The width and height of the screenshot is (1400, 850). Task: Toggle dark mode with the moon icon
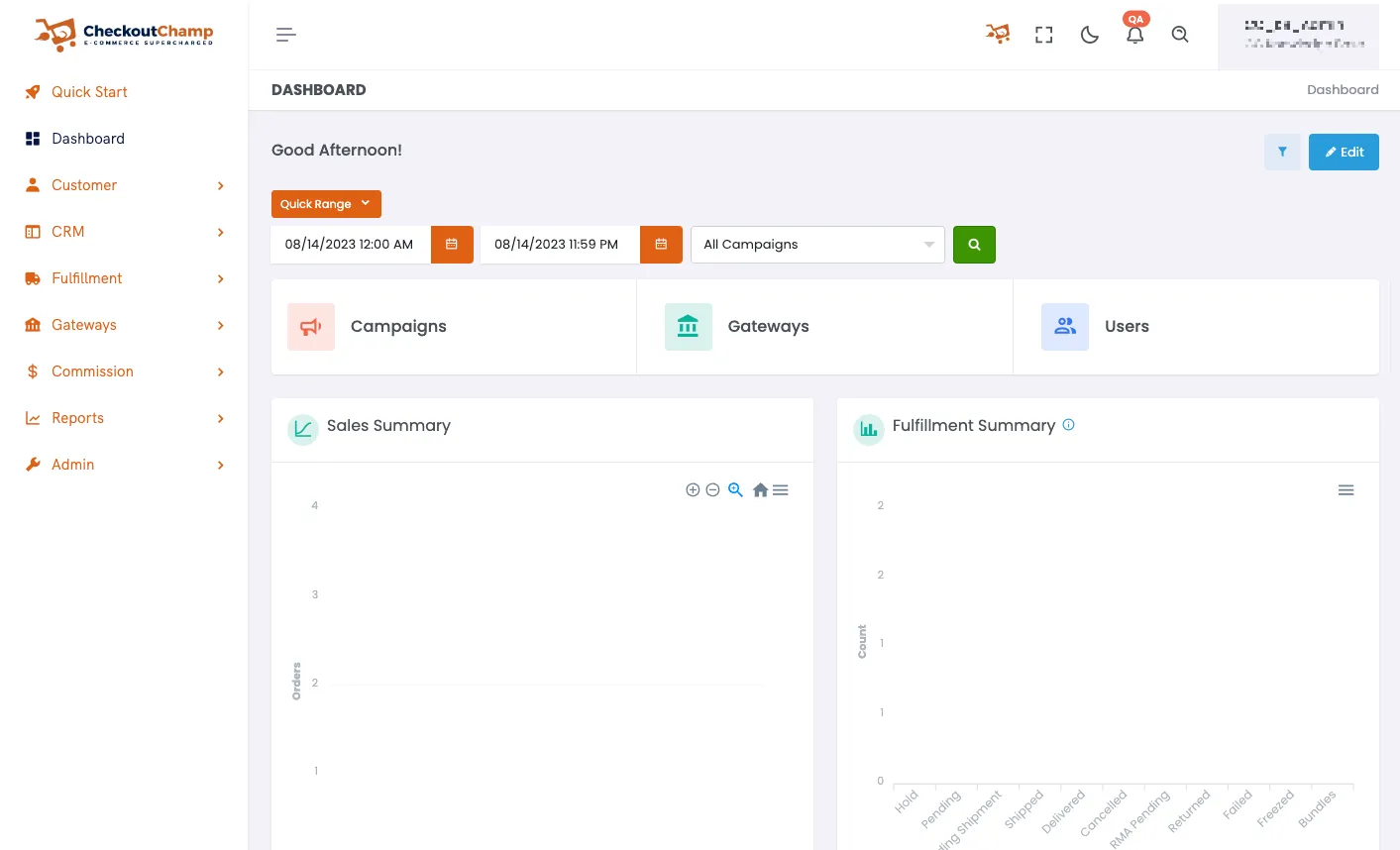point(1089,34)
